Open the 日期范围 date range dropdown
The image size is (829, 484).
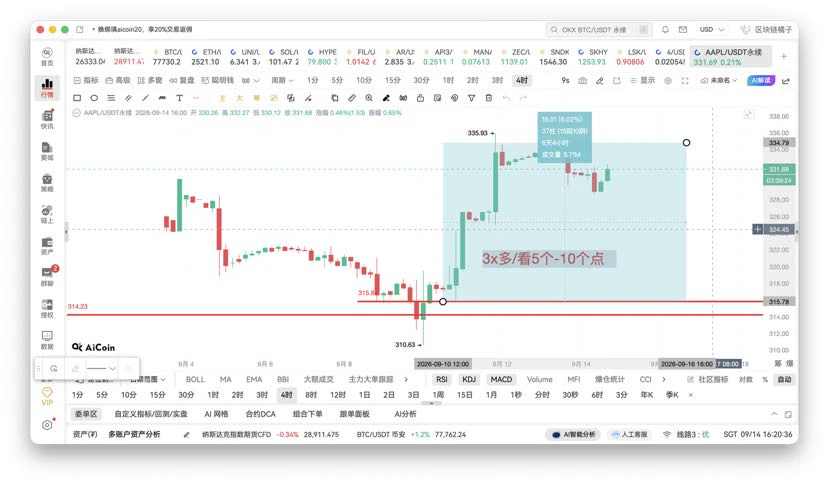tap(148, 379)
